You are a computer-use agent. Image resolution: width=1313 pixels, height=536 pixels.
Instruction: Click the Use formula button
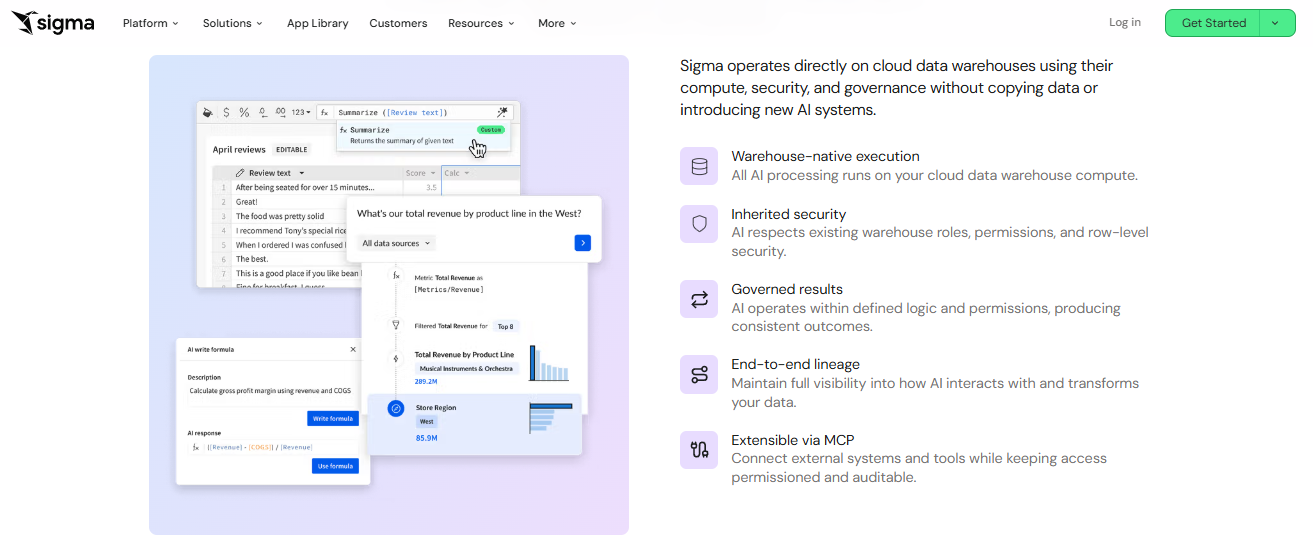click(335, 466)
